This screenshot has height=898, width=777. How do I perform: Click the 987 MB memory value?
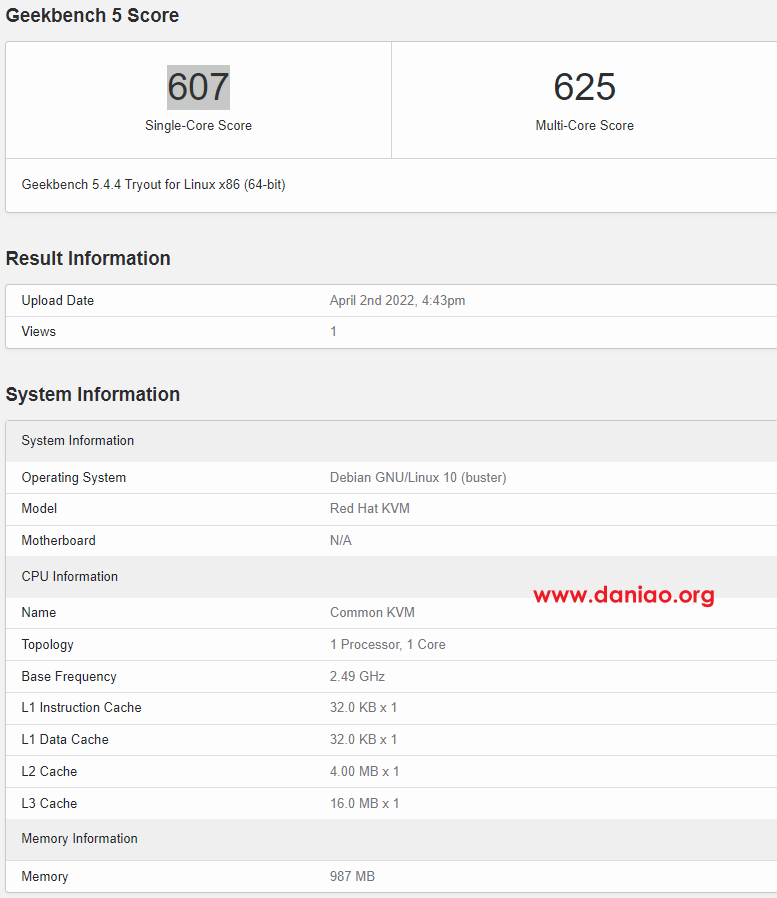coord(352,877)
